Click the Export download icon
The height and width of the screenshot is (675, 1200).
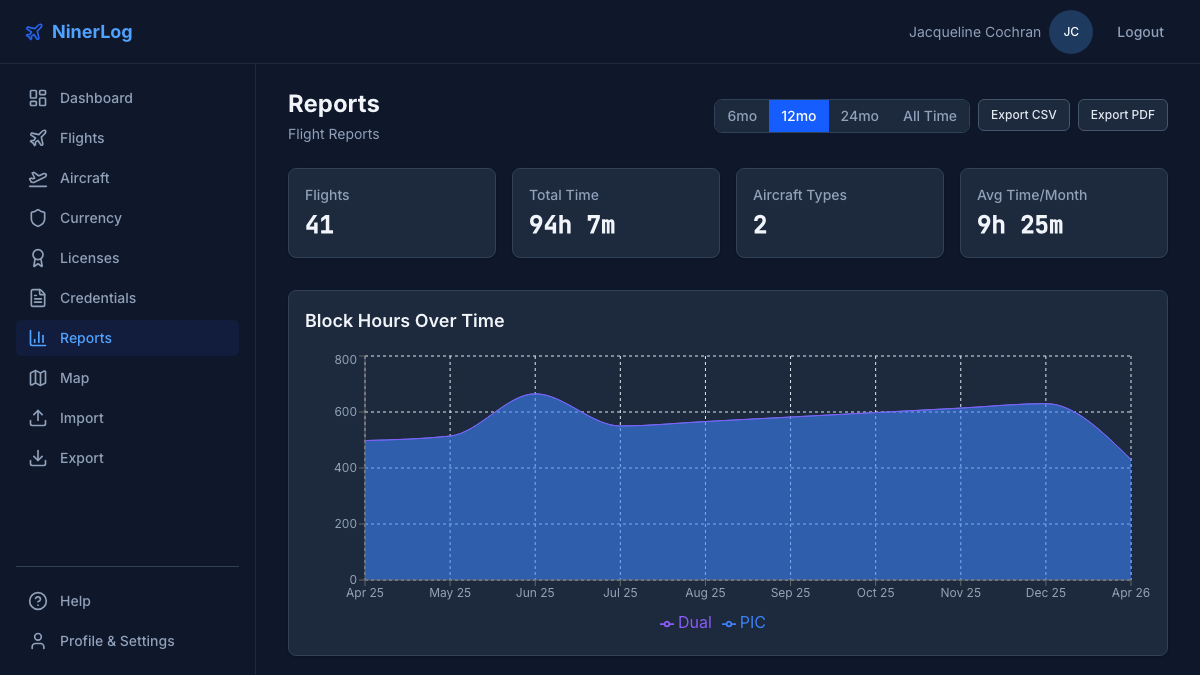38,458
